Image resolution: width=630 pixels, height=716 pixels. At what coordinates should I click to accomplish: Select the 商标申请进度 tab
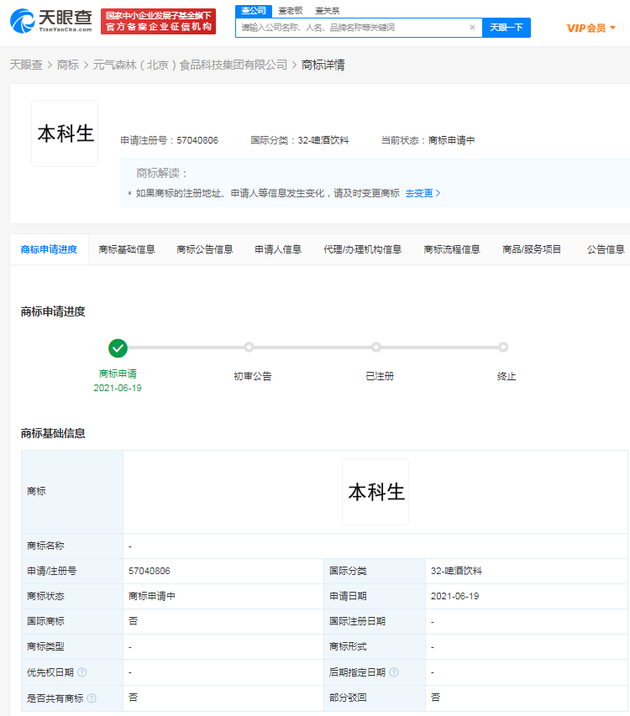coord(49,249)
